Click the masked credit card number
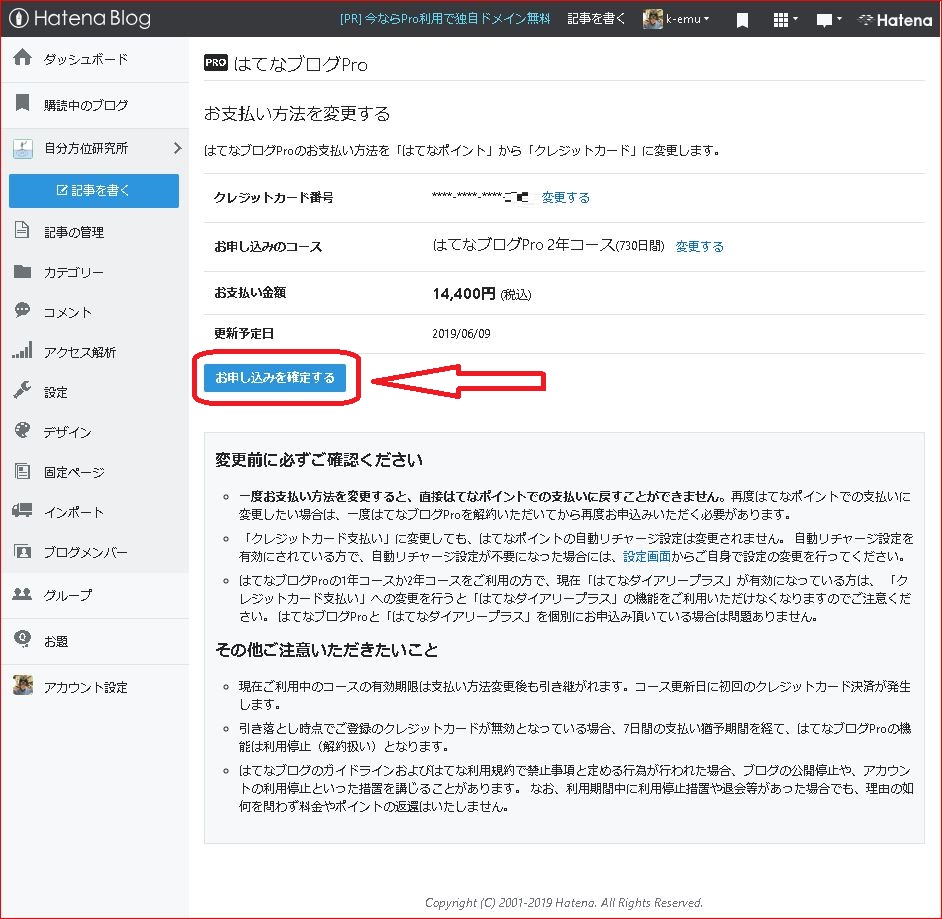This screenshot has height=919, width=942. (480, 196)
